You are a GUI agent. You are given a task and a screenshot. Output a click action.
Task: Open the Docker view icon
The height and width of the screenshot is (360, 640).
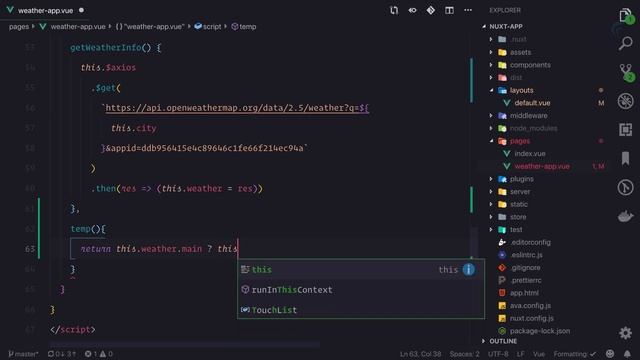click(625, 216)
